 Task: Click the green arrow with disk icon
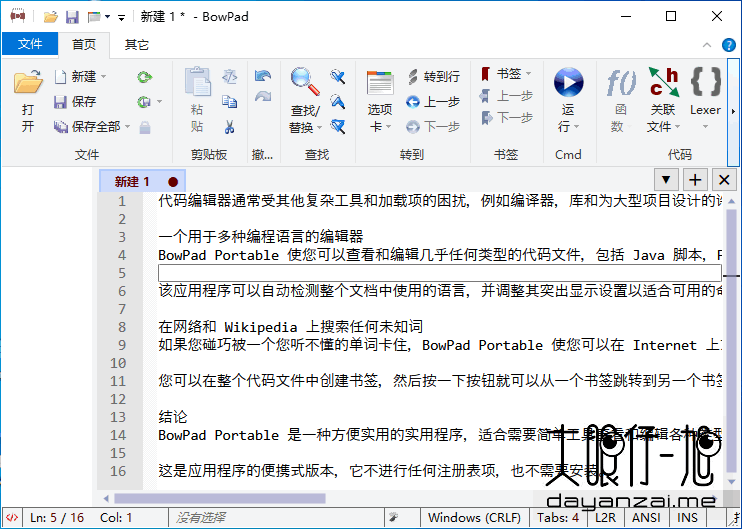(144, 102)
